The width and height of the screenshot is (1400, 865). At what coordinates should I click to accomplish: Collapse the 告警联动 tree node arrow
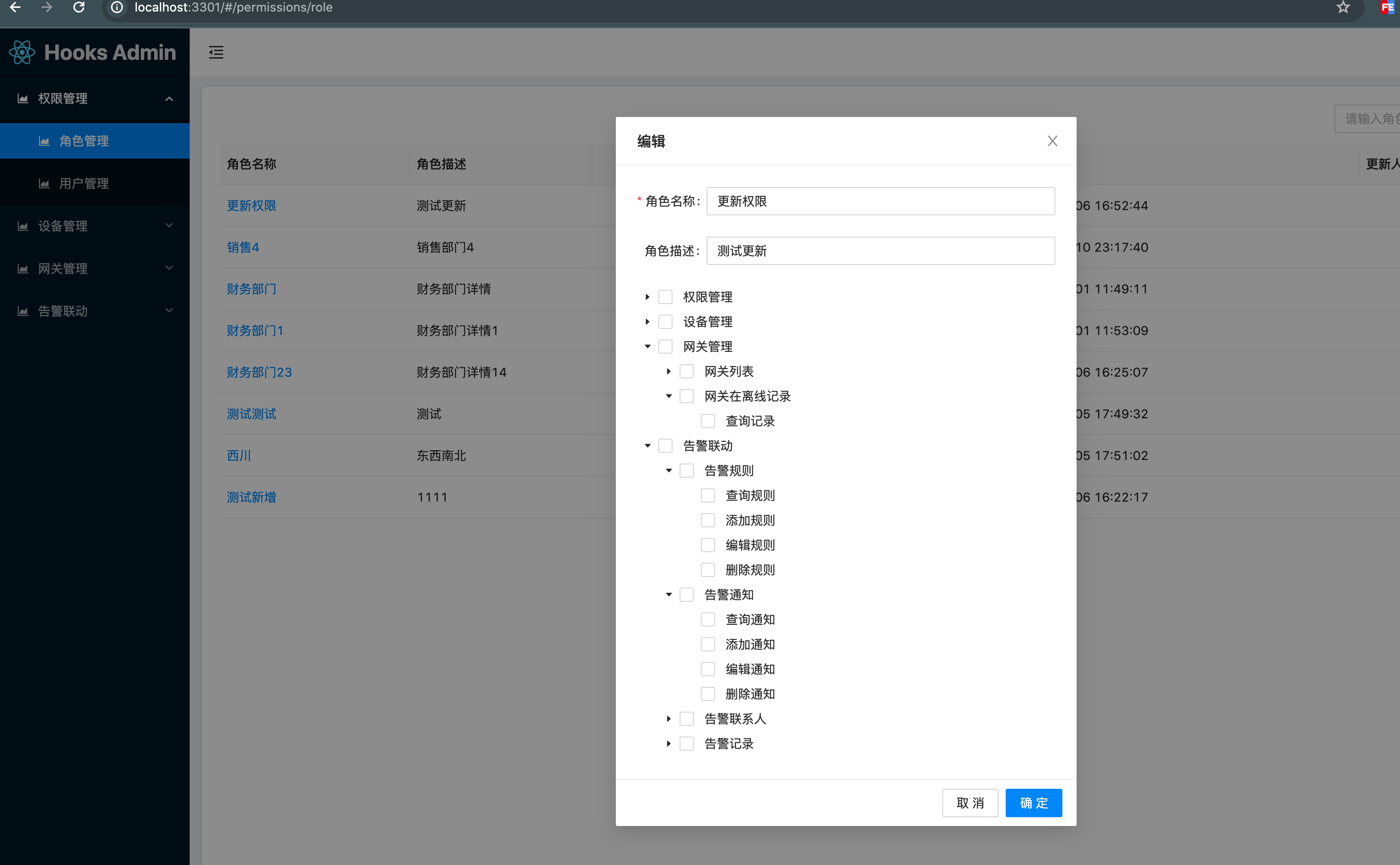point(647,446)
